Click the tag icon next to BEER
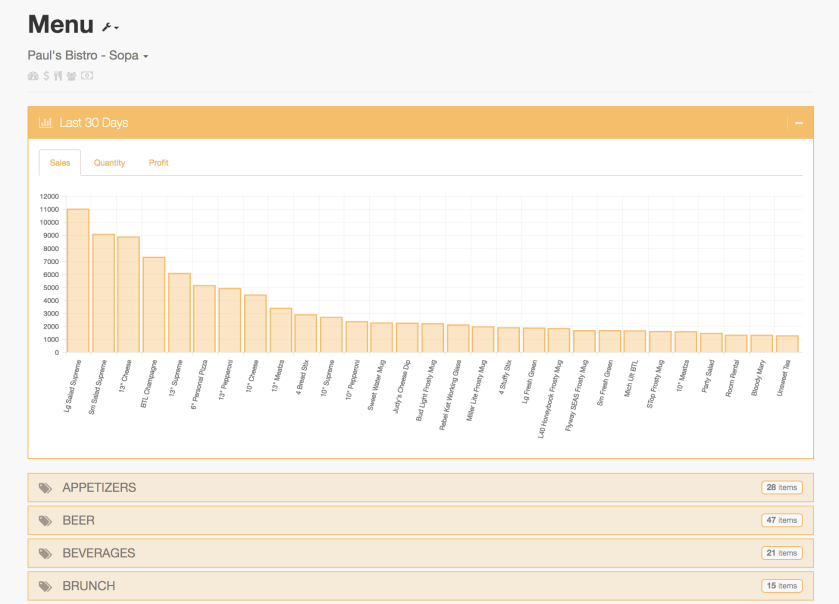 click(x=45, y=521)
